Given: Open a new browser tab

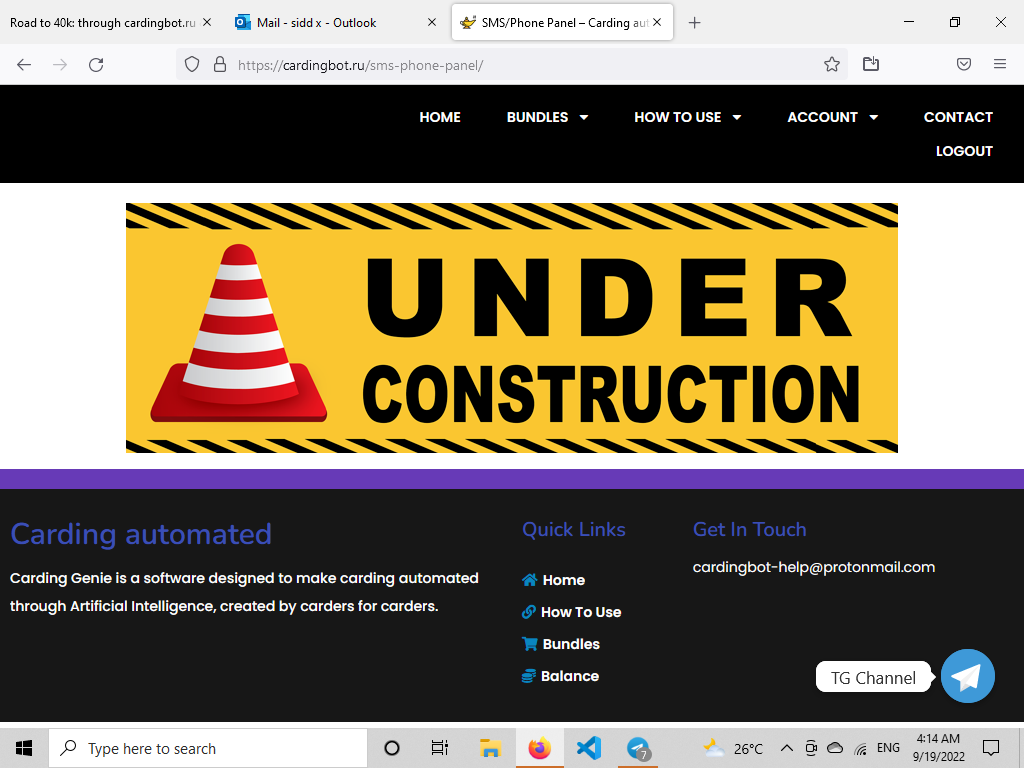Looking at the screenshot, I should point(695,22).
